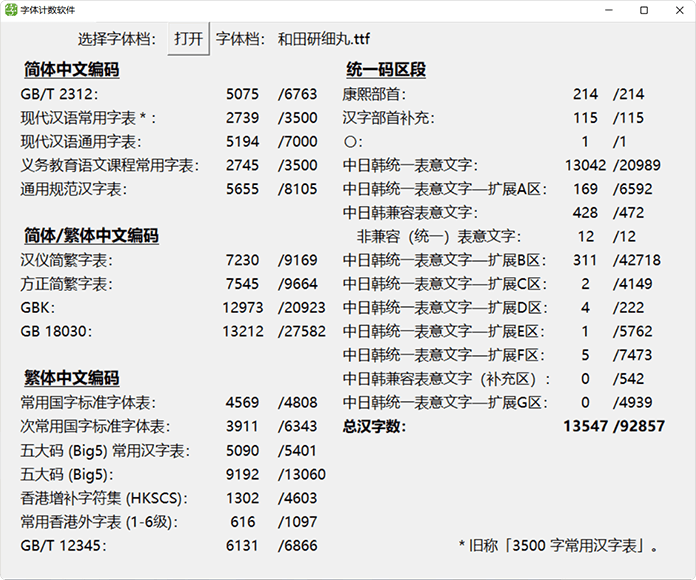This screenshot has width=696, height=580.
Task: Select the 繁体中文编码 heading
Action: point(71,378)
